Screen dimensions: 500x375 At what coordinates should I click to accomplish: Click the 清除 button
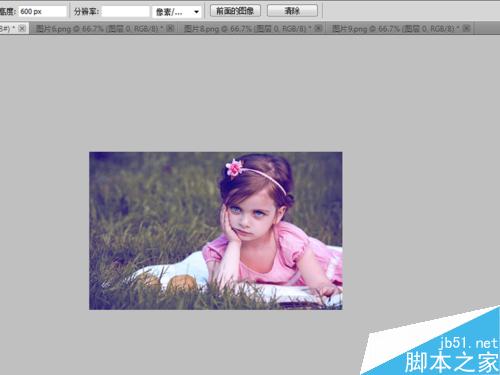point(292,11)
